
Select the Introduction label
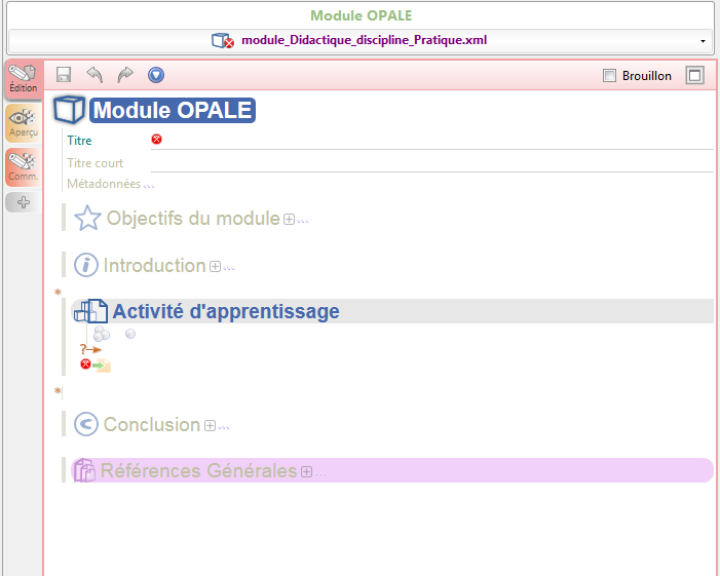point(155,265)
